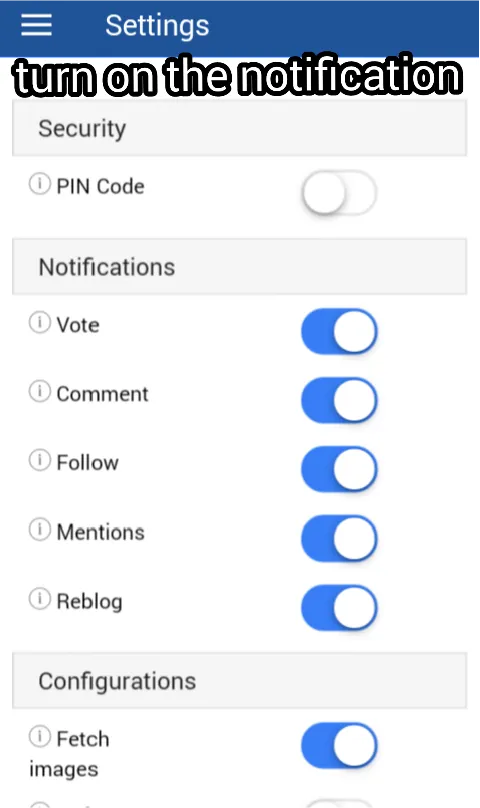Select the Configurations section header
The image size is (480, 808).
coord(240,681)
